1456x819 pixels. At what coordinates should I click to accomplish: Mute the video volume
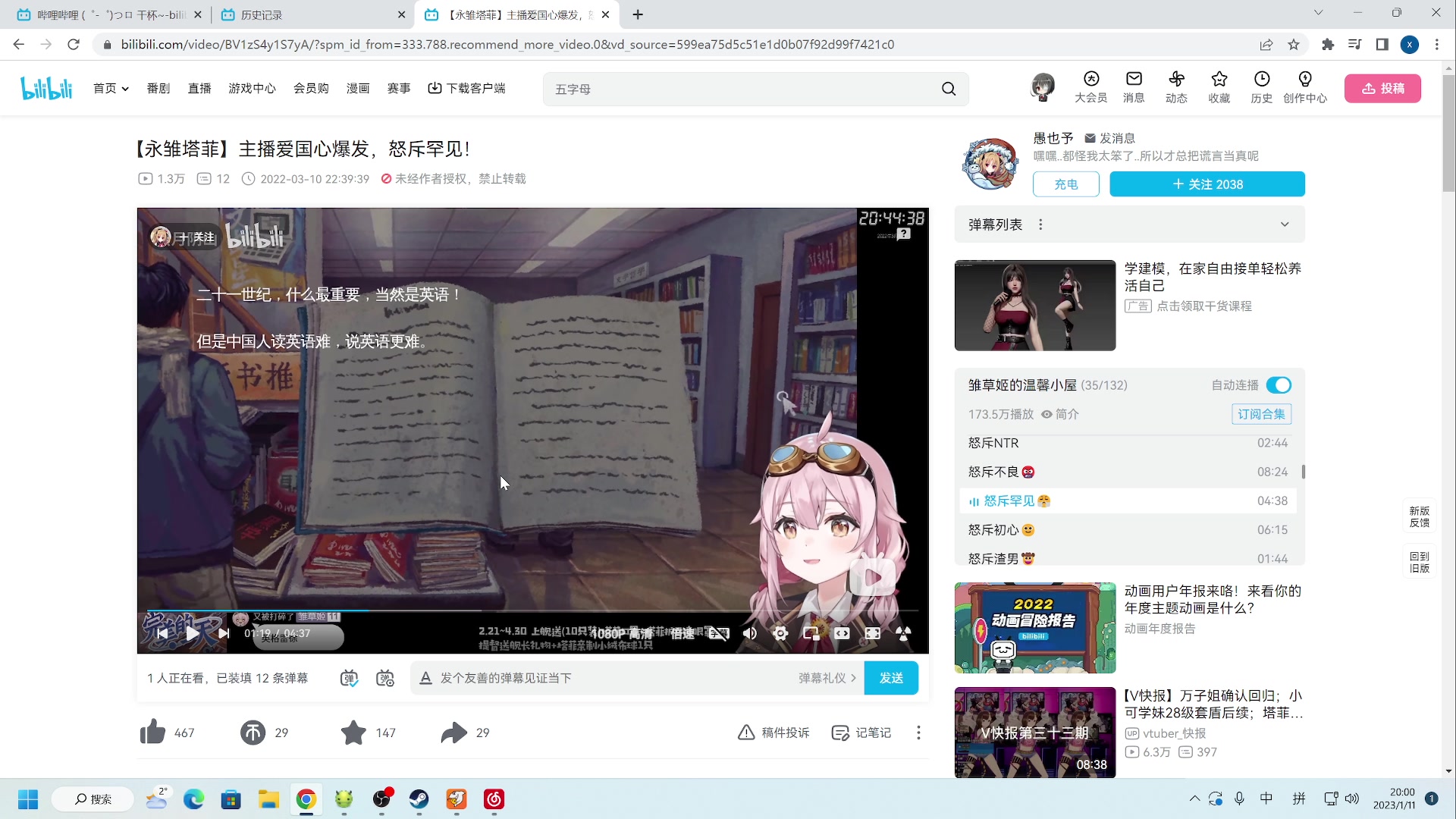pos(750,633)
